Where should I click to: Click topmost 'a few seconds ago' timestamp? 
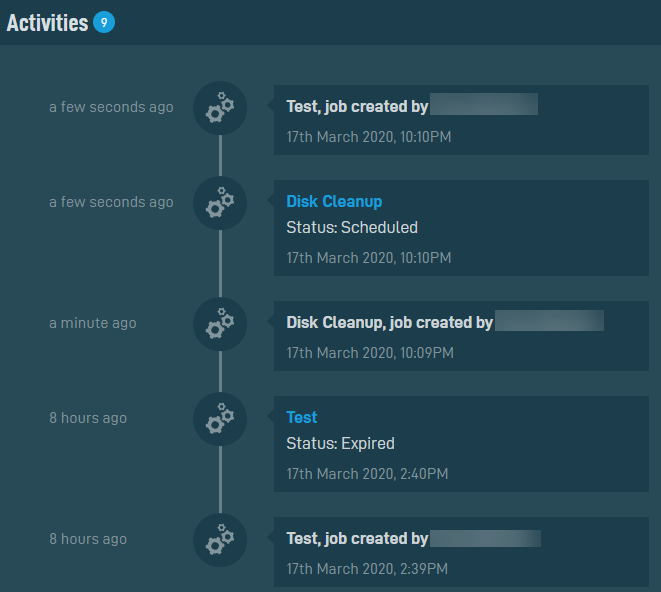pos(111,107)
